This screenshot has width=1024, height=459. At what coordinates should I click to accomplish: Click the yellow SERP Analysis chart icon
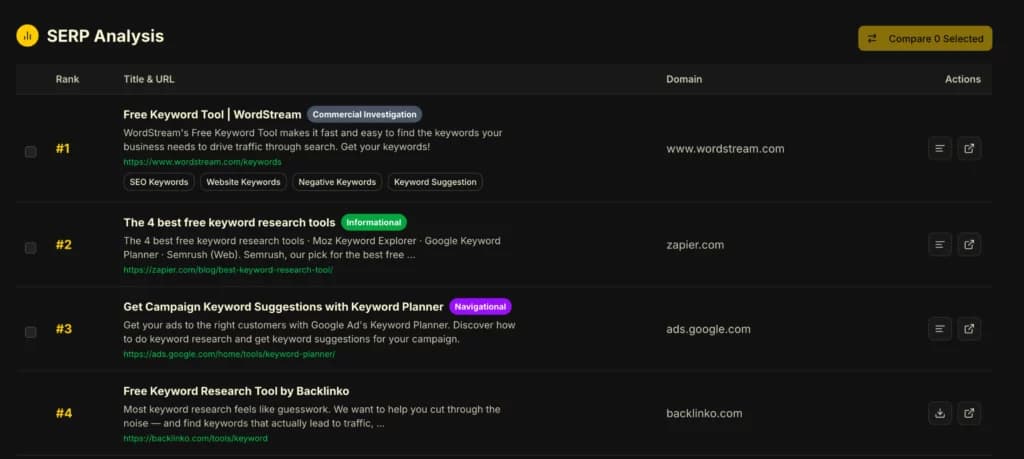27,36
